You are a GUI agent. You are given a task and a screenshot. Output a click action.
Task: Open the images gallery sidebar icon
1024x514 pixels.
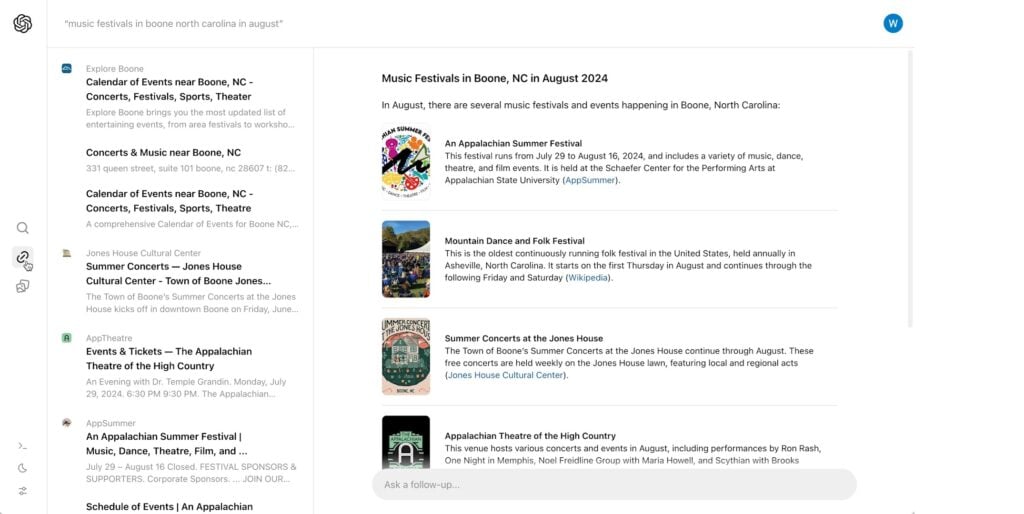click(23, 286)
